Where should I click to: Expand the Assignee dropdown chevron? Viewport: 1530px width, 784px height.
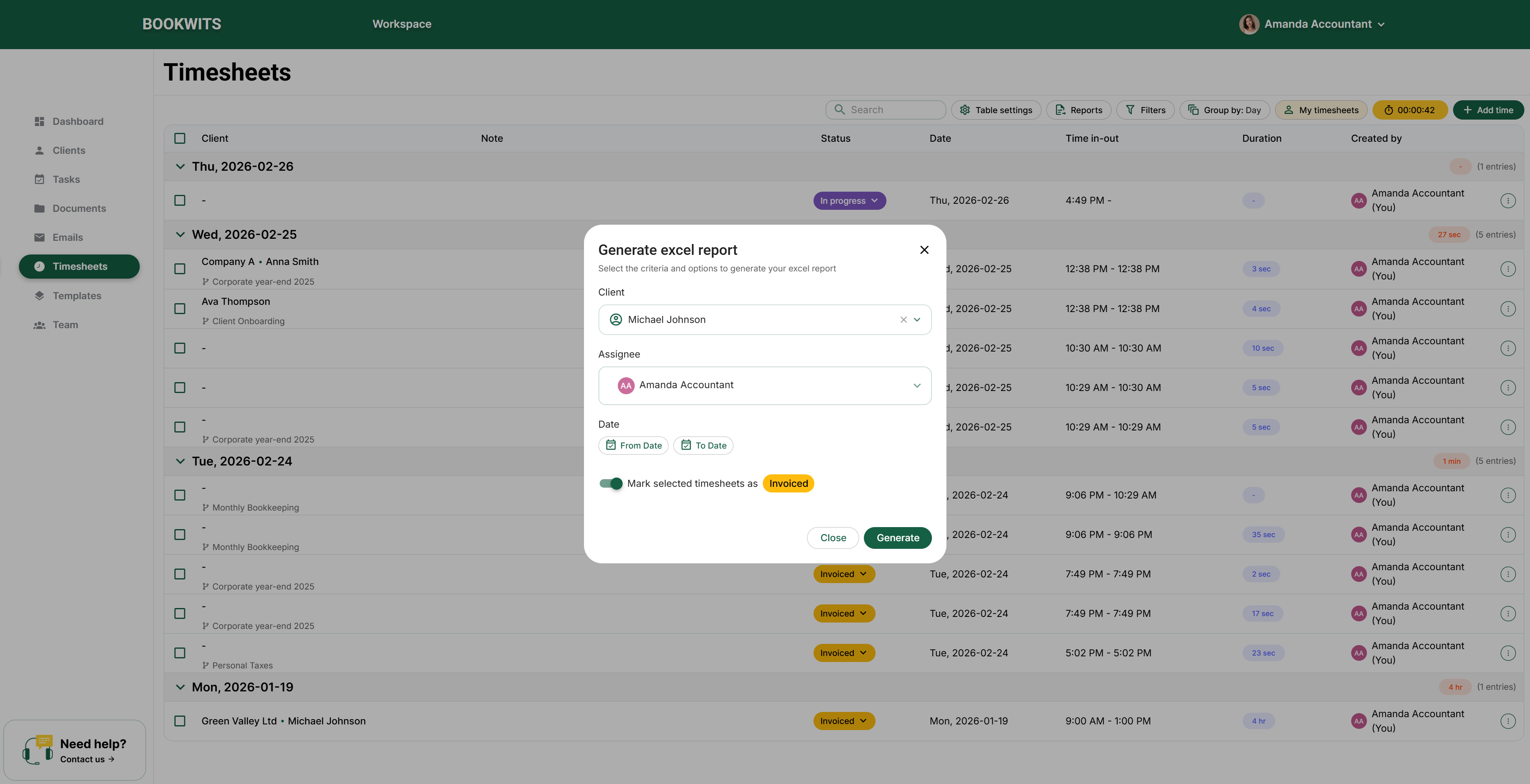point(917,385)
